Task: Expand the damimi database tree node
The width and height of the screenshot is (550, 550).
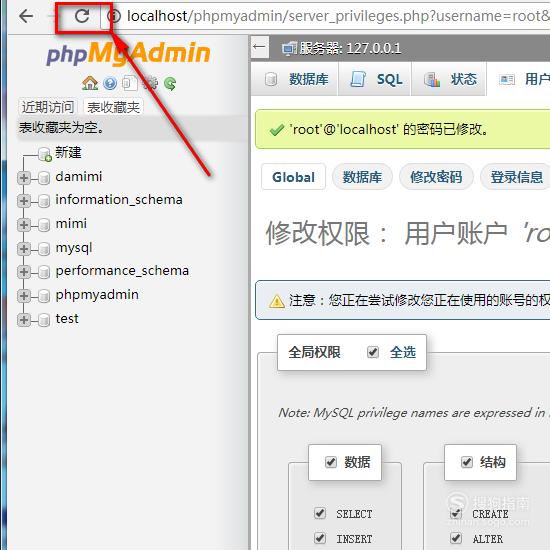Action: (x=24, y=178)
